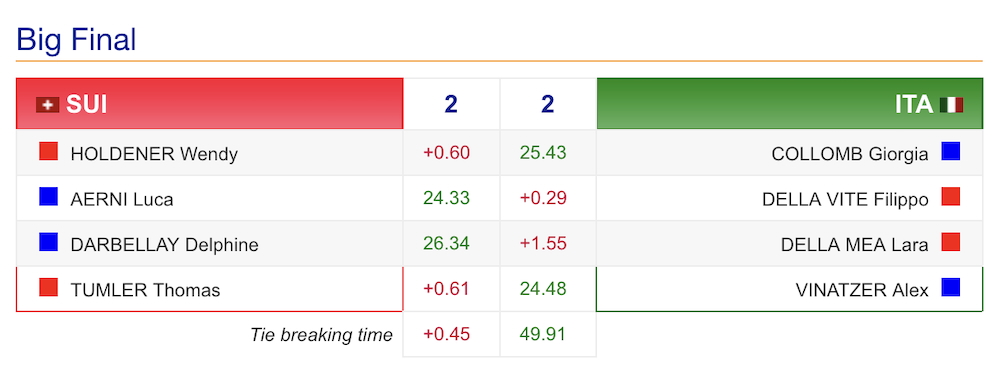Click the Italian flag icon next to ITA
Viewport: 1000px width, 374px height.
coord(952,105)
